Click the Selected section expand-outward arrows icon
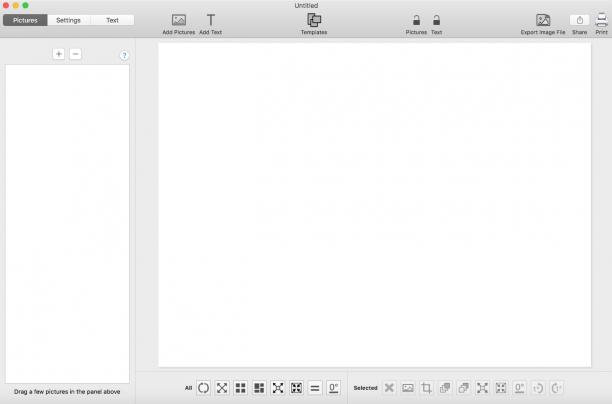The image size is (612, 404). tap(482, 388)
